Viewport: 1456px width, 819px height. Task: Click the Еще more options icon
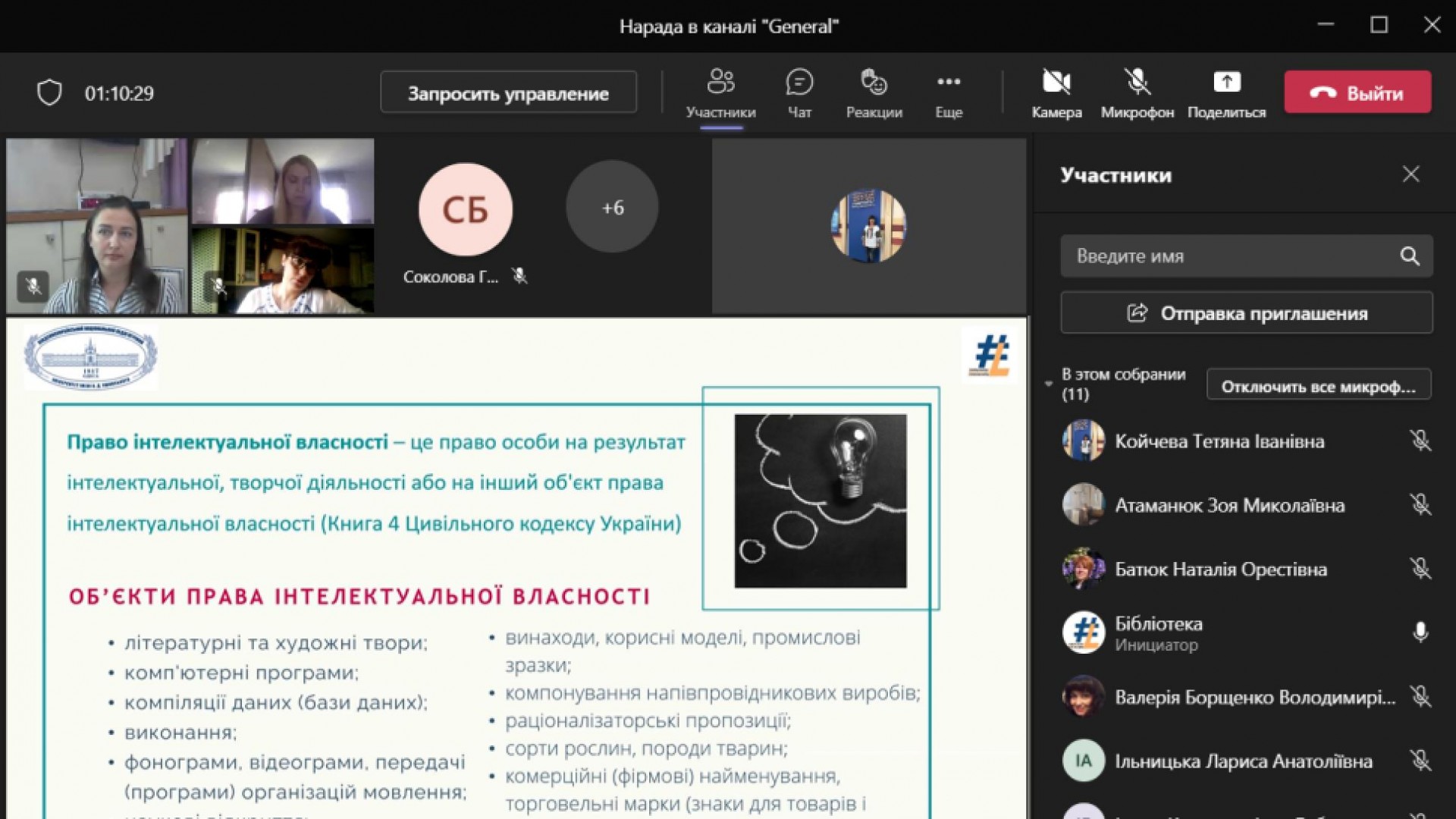point(948,83)
